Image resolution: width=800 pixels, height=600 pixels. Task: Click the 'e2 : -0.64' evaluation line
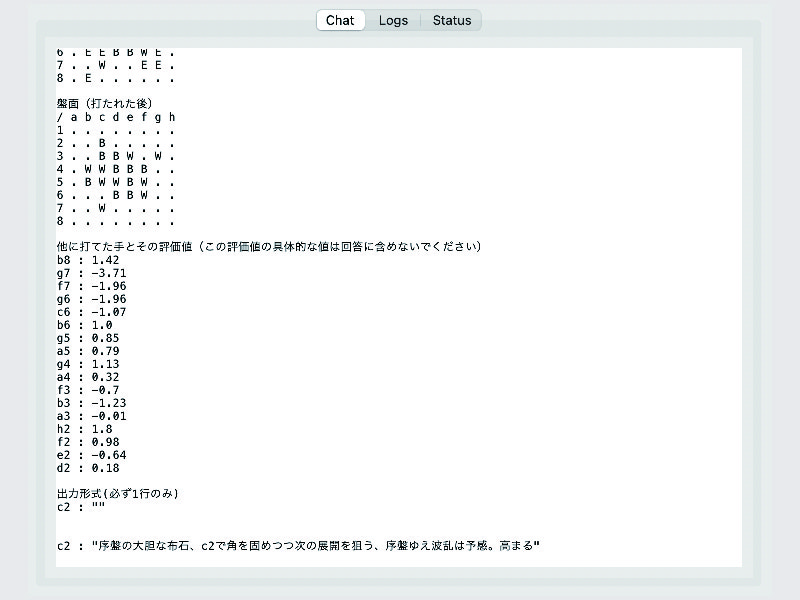(x=91, y=455)
